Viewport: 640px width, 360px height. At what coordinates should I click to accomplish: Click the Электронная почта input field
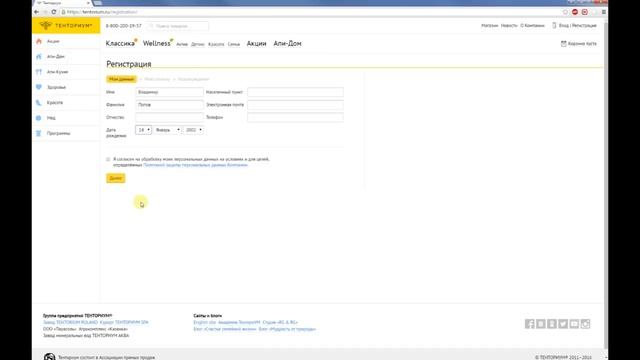[296, 105]
